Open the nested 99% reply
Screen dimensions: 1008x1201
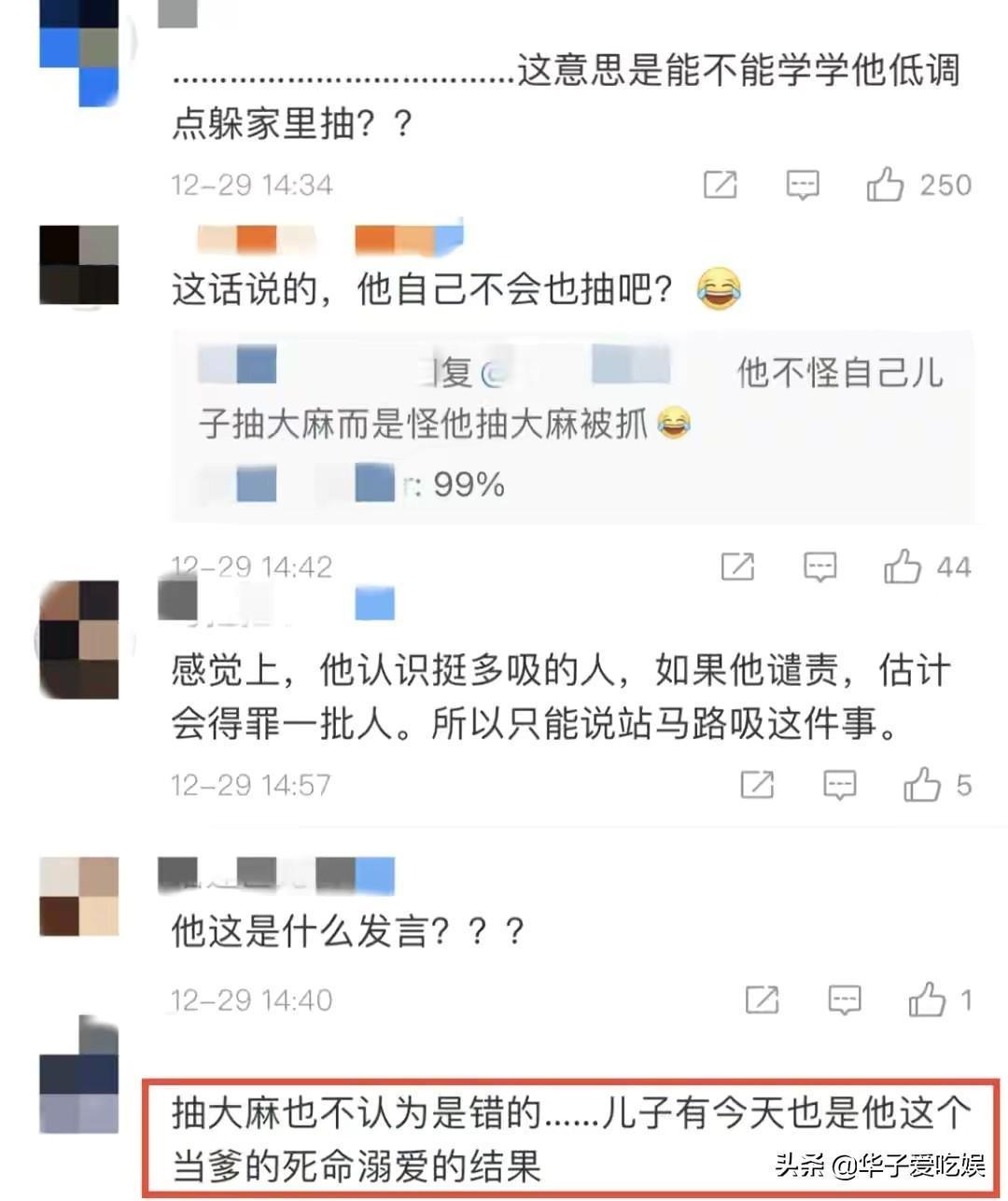pyautogui.click(x=351, y=485)
